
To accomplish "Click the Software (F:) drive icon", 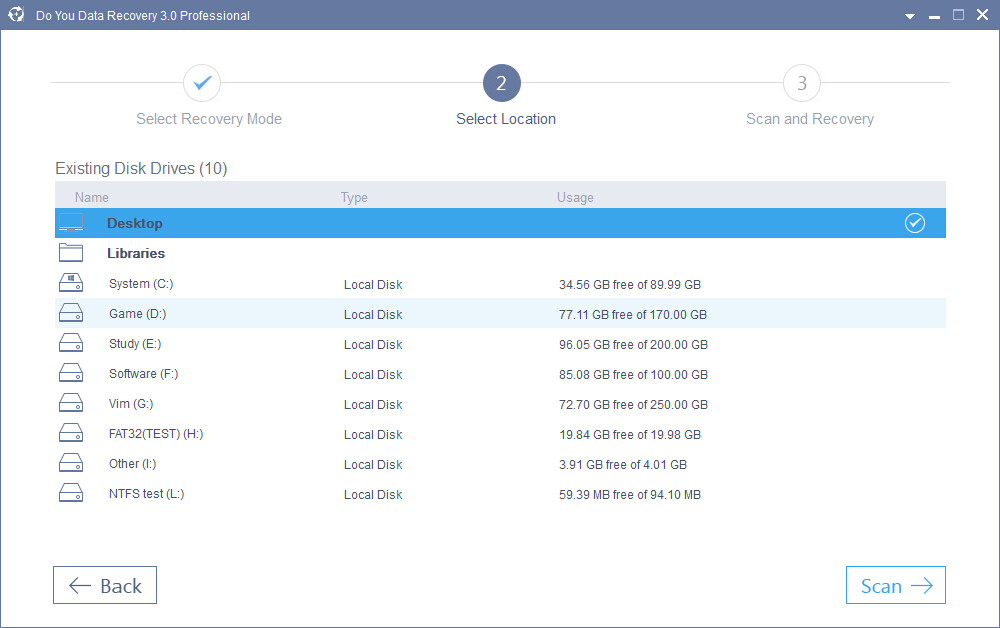I will tap(71, 373).
